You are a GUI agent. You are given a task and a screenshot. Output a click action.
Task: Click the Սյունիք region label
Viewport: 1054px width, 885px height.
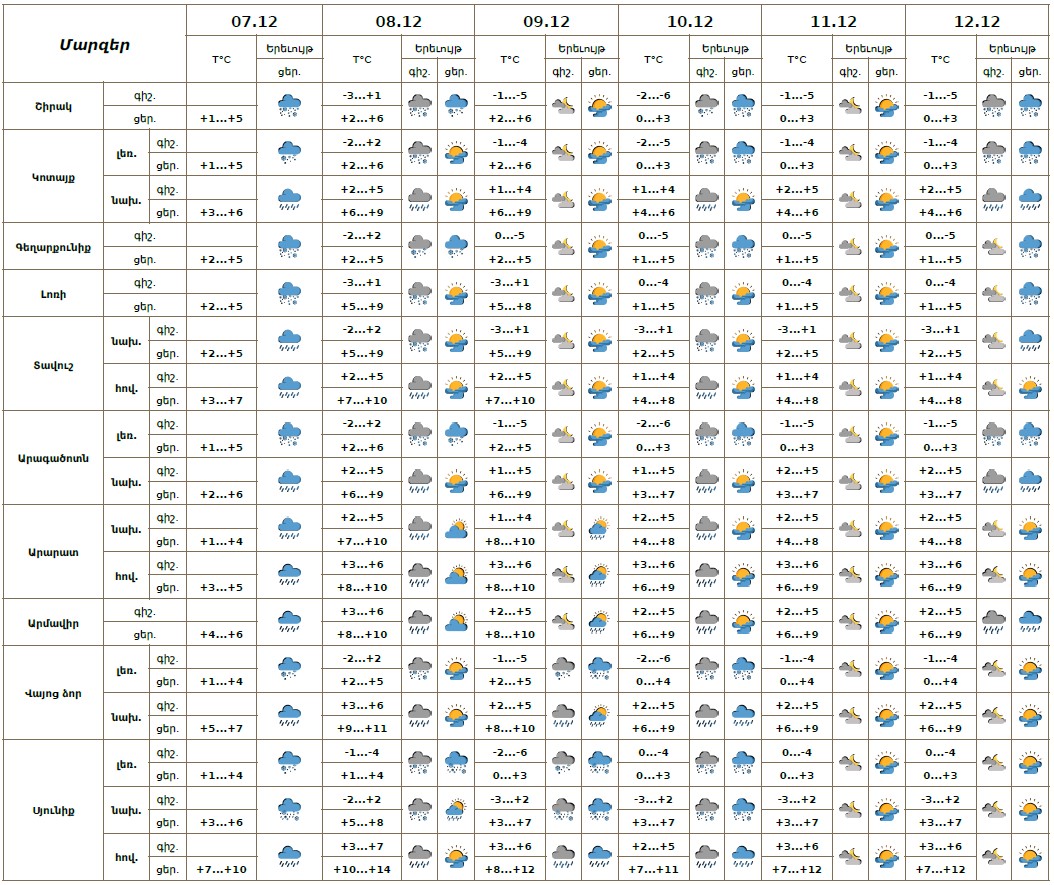51,809
